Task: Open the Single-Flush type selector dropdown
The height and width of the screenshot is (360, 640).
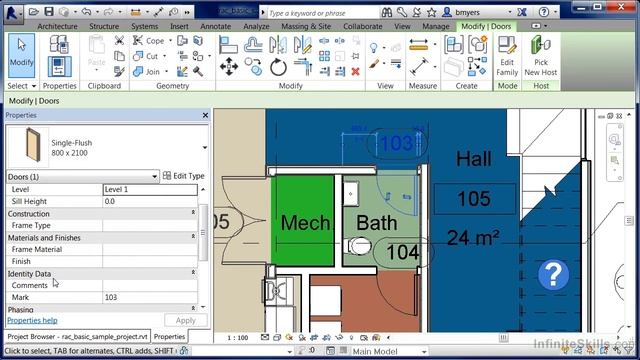Action: pos(204,147)
